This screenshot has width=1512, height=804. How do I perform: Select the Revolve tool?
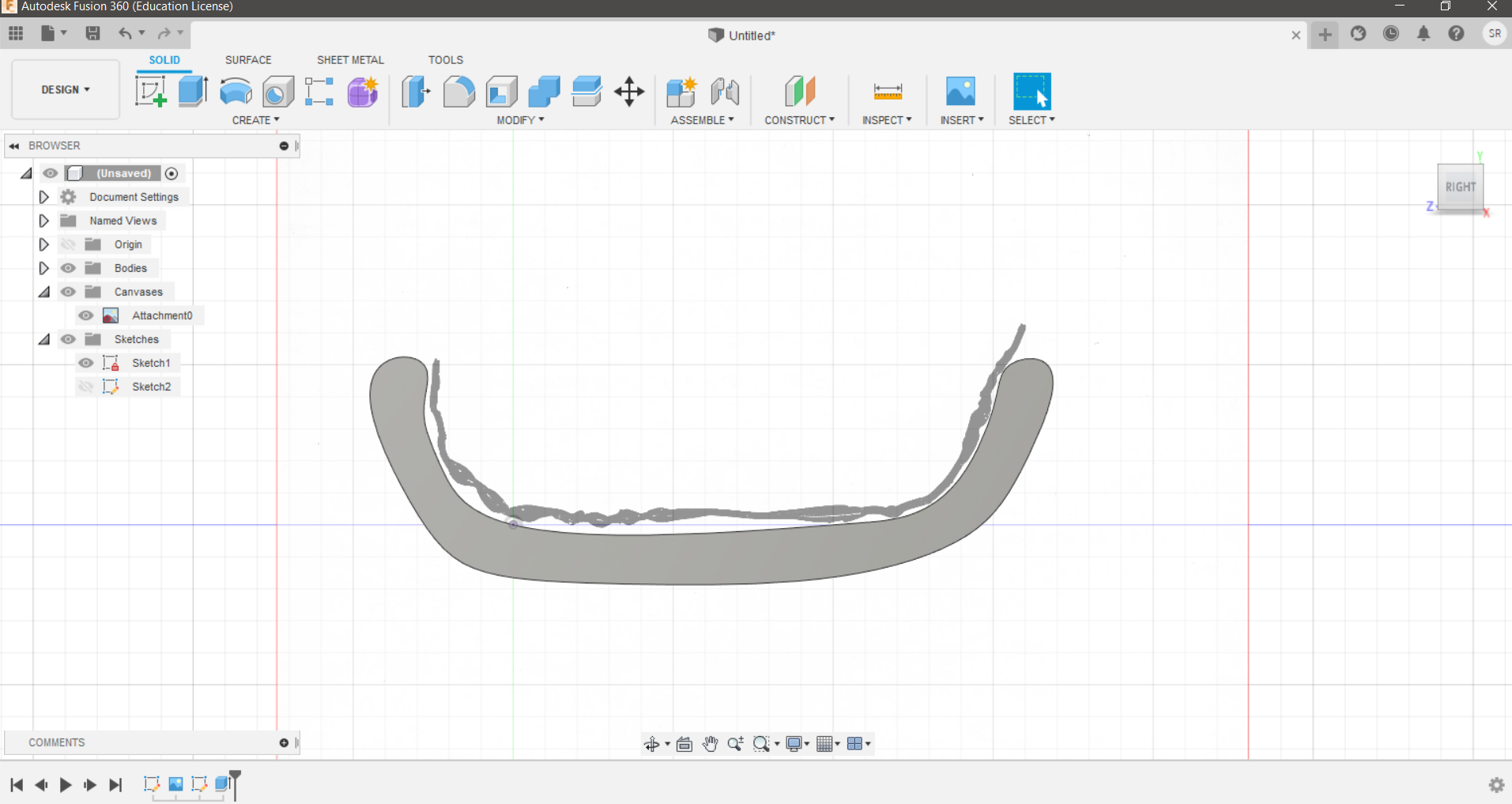(235, 91)
